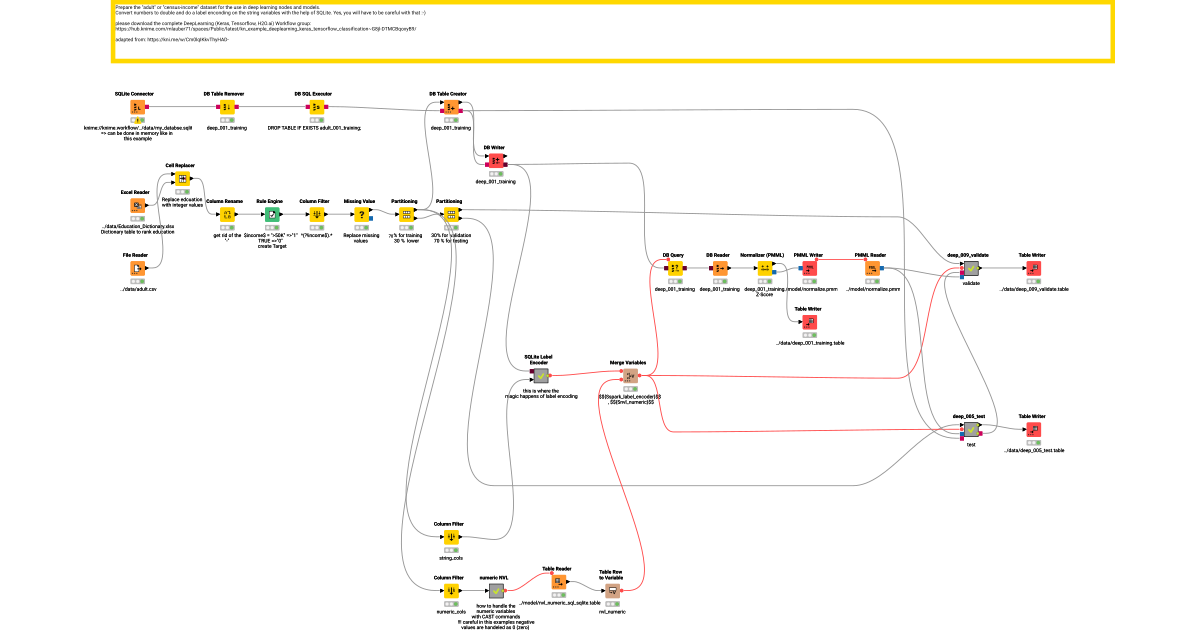Select the Merge Variables node
Image resolution: width=1200 pixels, height=630 pixels.
(x=630, y=374)
